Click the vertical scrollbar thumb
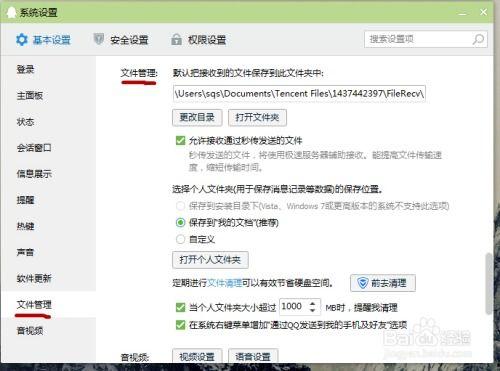The width and height of the screenshot is (500, 371). (489, 284)
